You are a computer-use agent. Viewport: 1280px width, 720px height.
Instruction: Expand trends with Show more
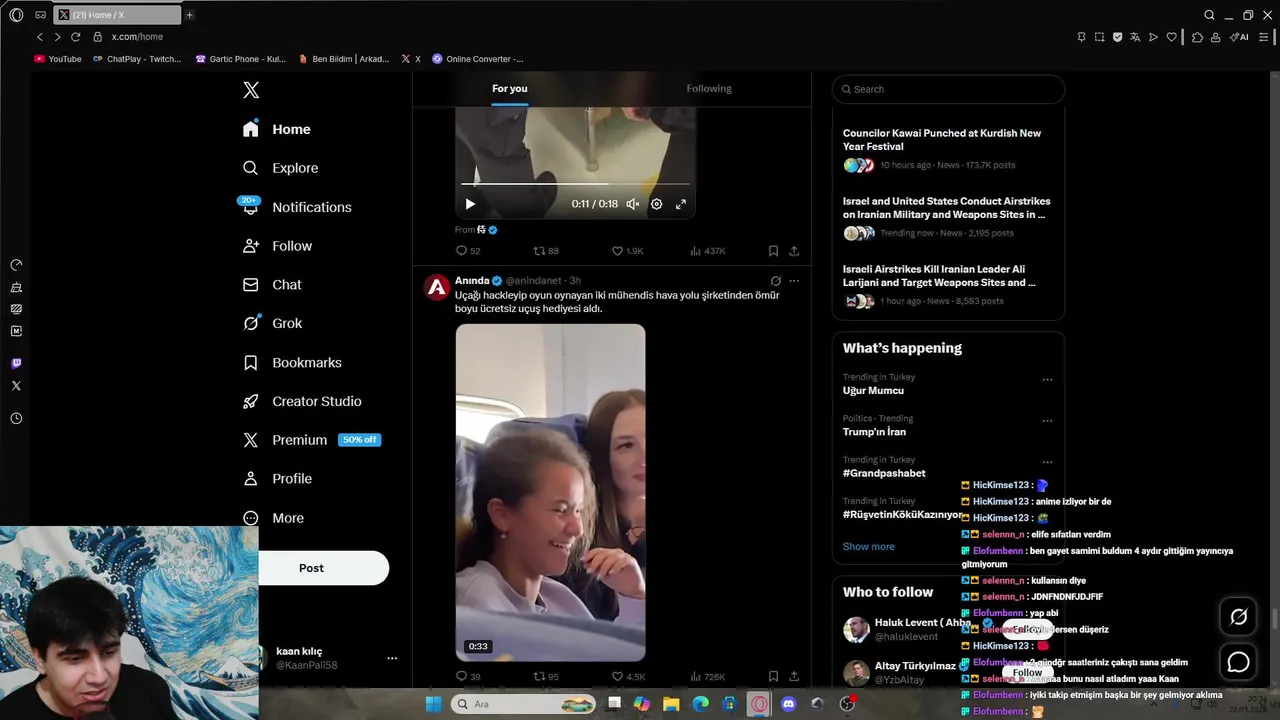[x=869, y=546]
